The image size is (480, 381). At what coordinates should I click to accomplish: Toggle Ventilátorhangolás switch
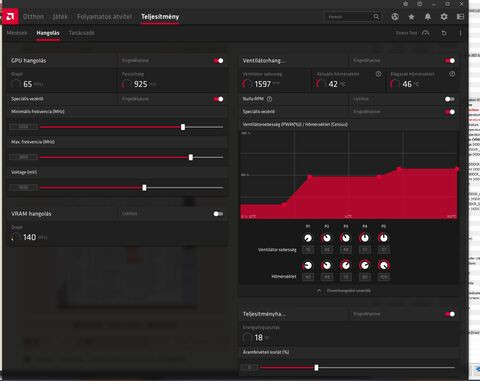[450, 61]
